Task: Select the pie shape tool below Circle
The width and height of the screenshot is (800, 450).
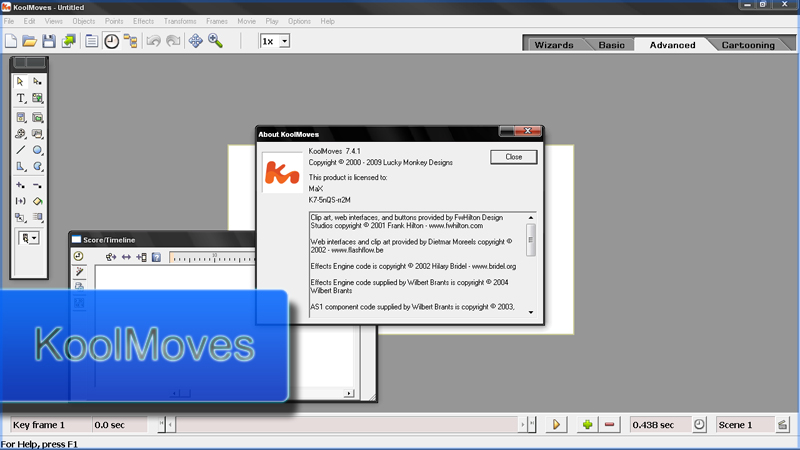Action: click(37, 166)
